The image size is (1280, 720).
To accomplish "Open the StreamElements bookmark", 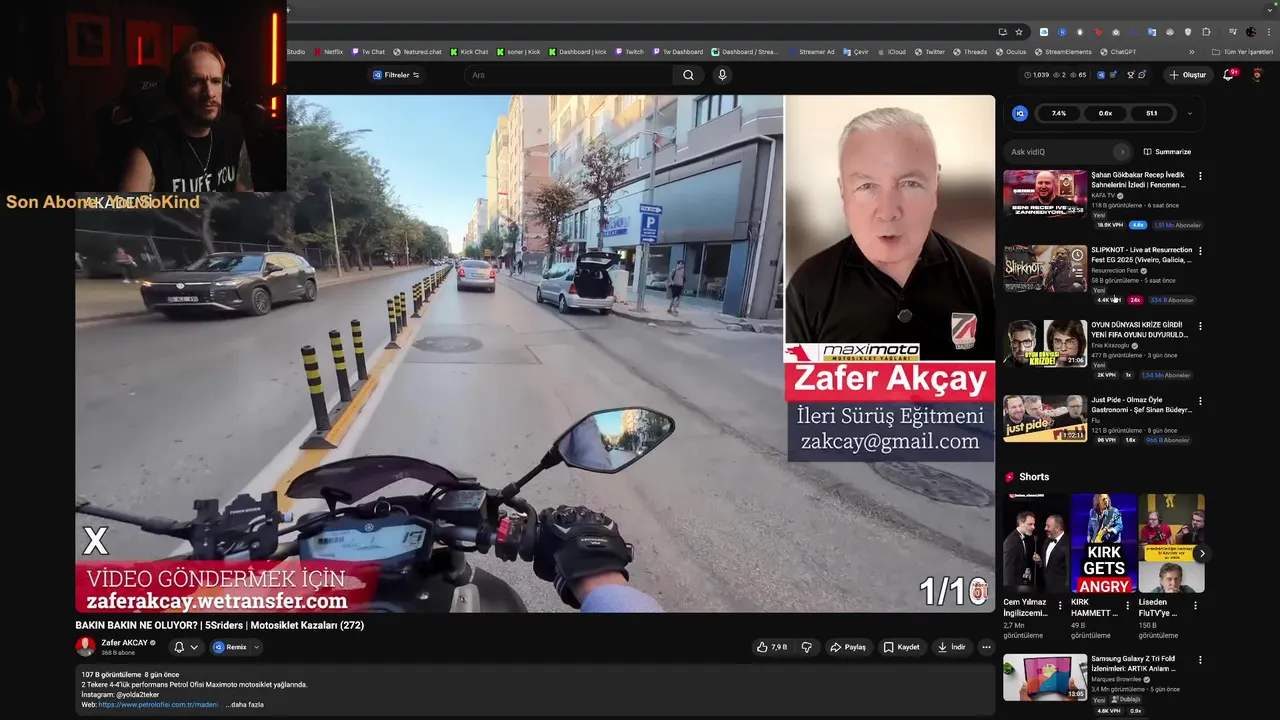I will pyautogui.click(x=1063, y=52).
